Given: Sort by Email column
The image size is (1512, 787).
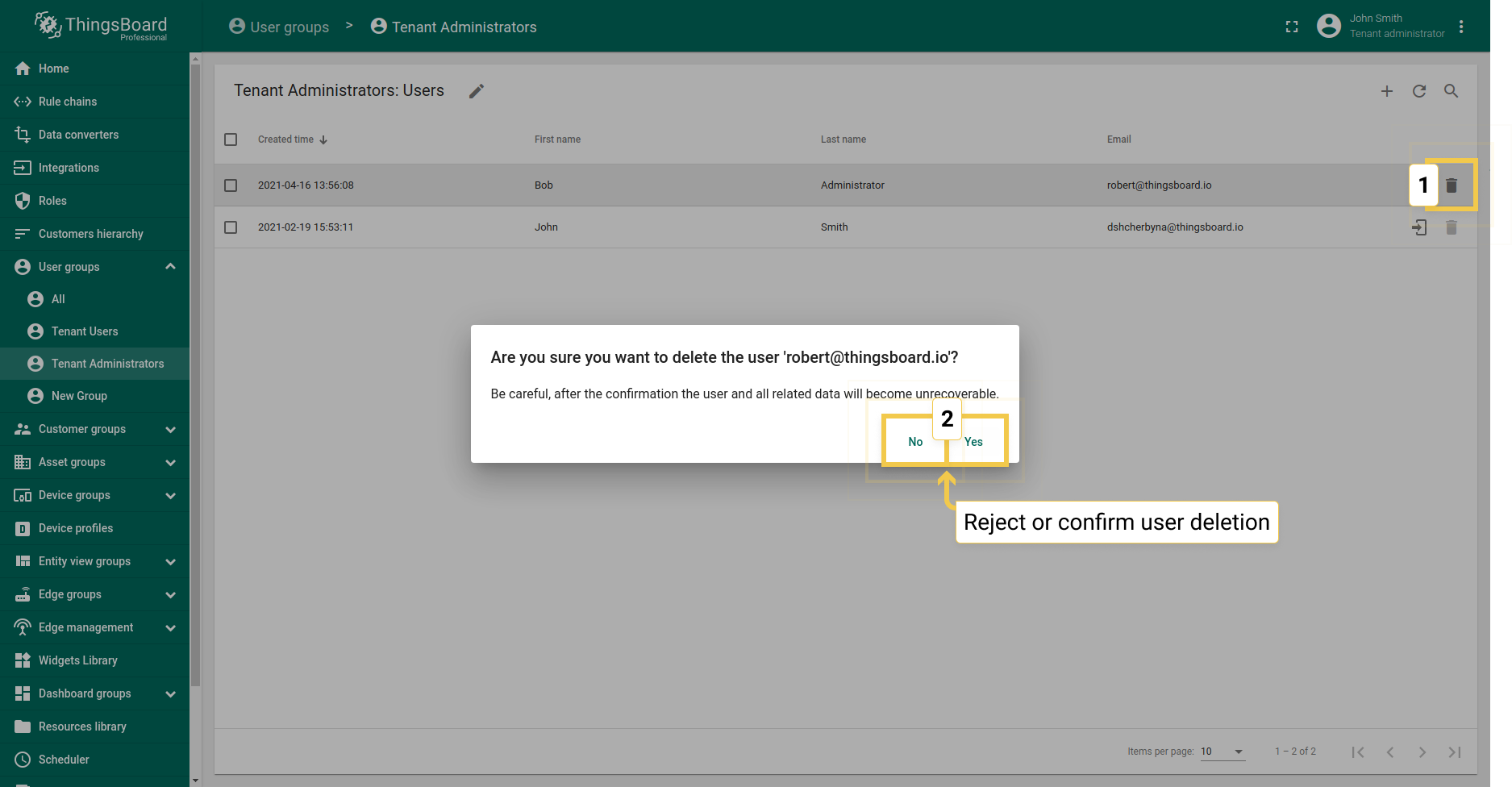Looking at the screenshot, I should pyautogui.click(x=1119, y=139).
